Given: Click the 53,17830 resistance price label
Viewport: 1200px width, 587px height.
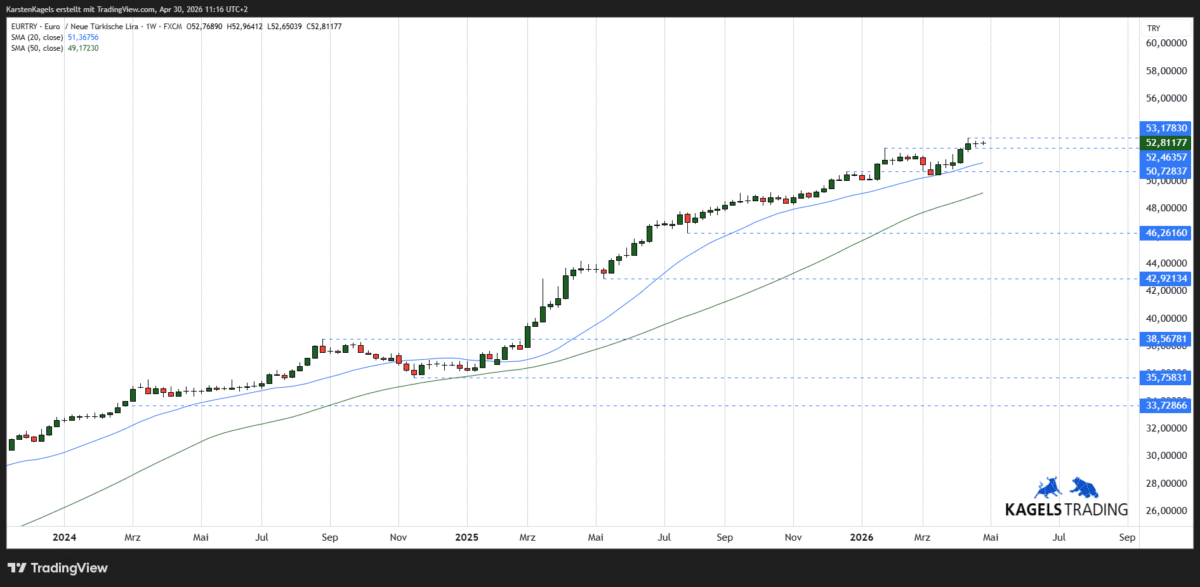Looking at the screenshot, I should [1166, 128].
